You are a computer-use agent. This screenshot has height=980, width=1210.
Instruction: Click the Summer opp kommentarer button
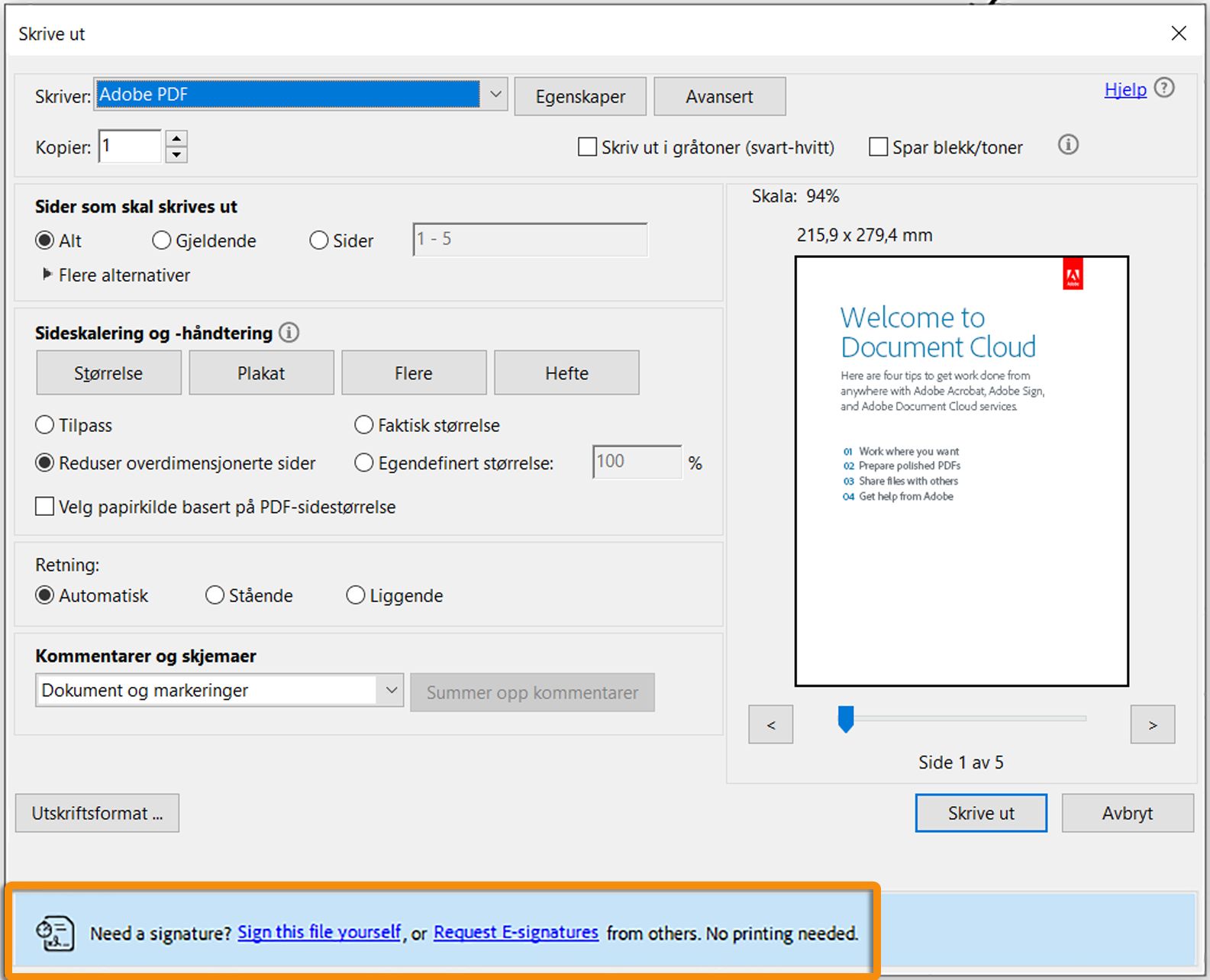(x=532, y=692)
